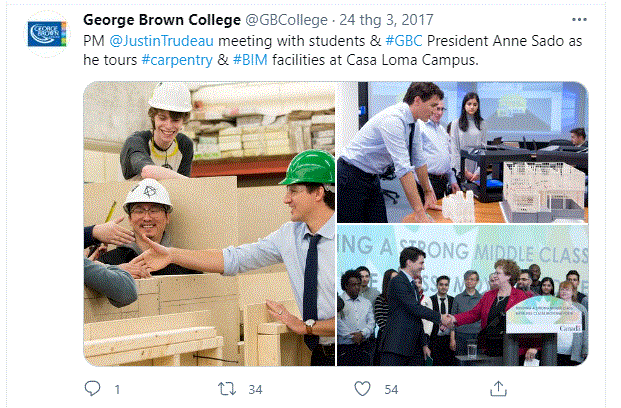This screenshot has height=408, width=621.
Task: Open the George Brown College display name
Action: coord(159,19)
